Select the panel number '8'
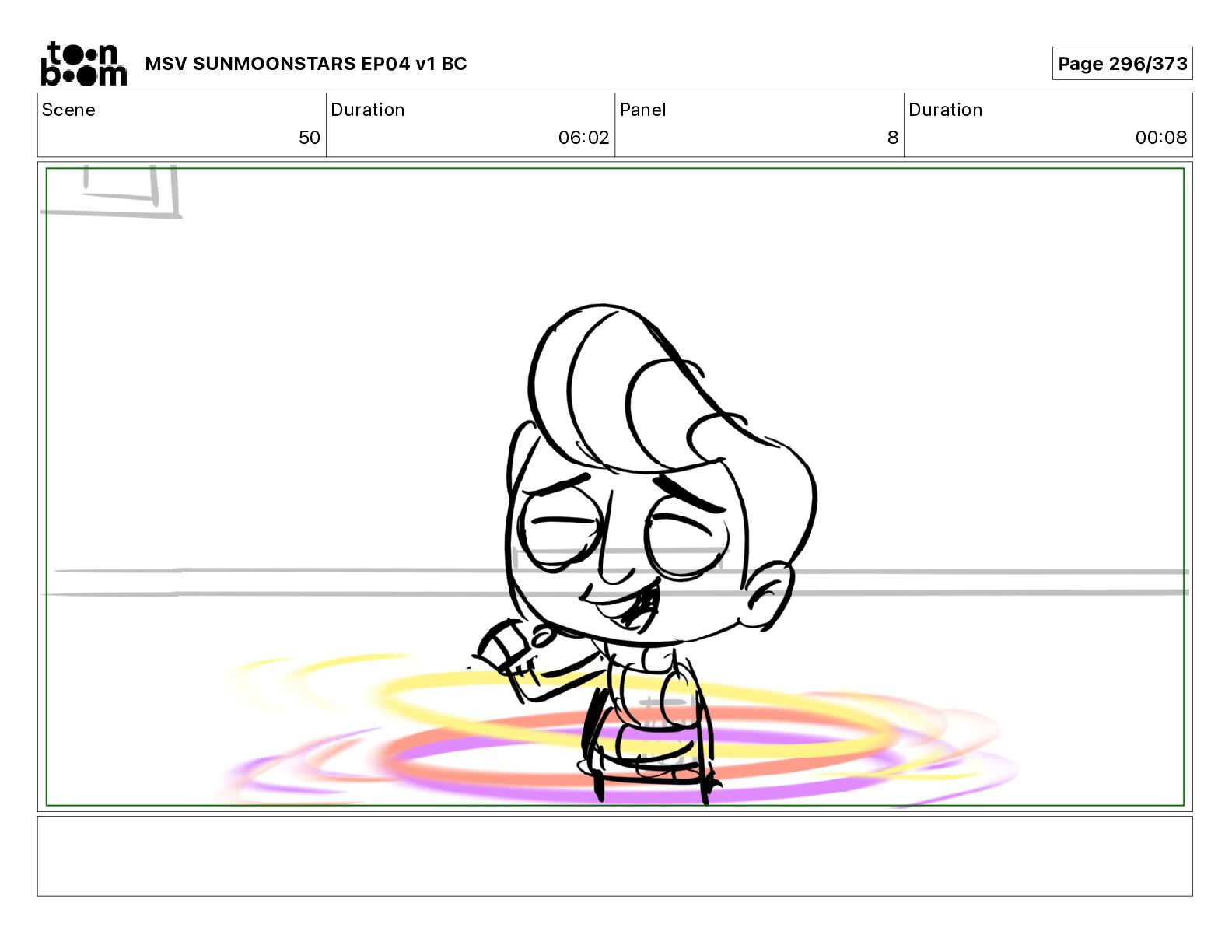Screen dimensions: 1232x952 893,138
